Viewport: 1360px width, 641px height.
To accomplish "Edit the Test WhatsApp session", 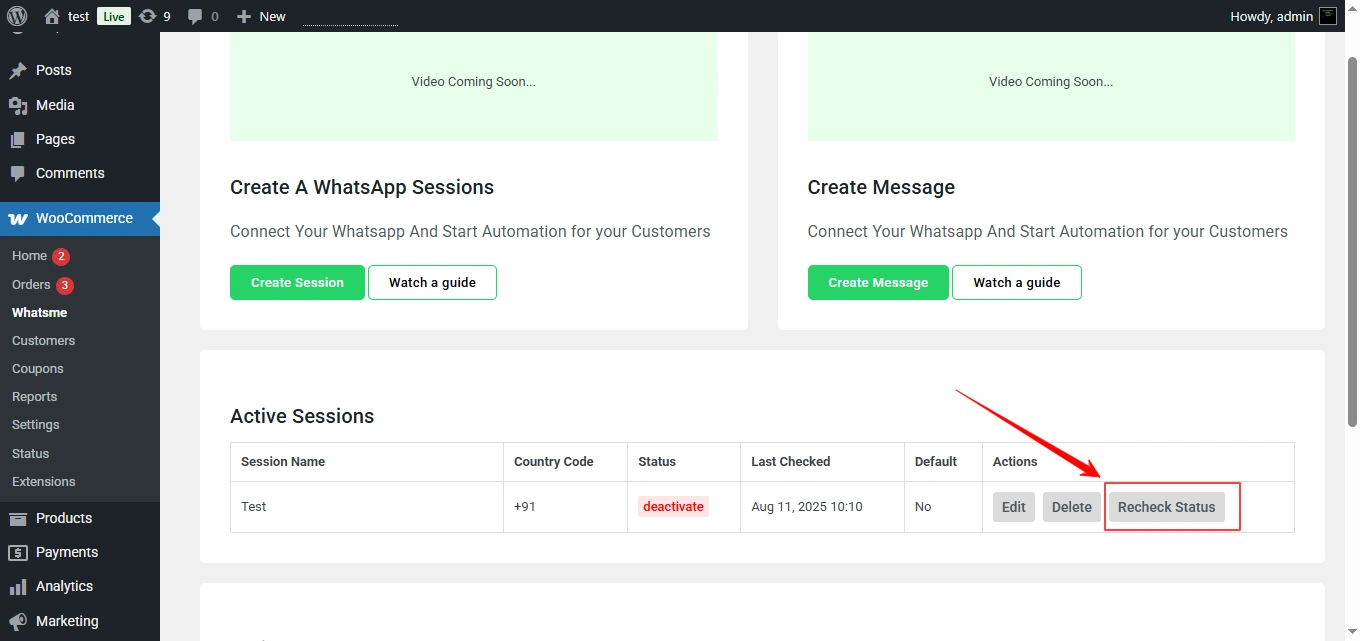I will point(1013,506).
